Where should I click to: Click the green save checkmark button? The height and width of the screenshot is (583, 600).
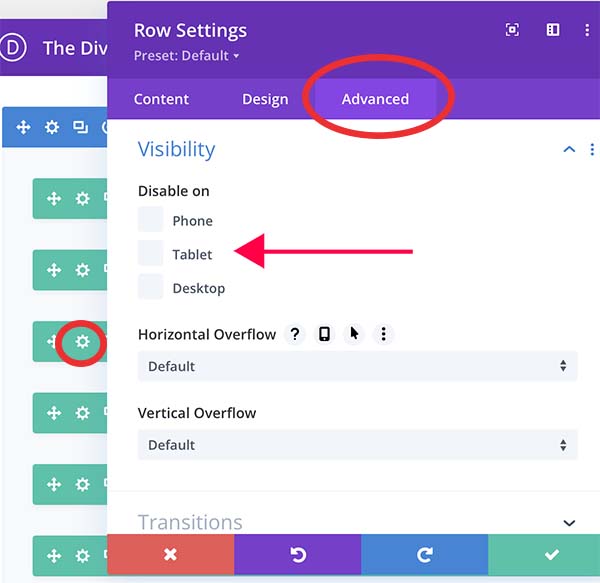point(552,554)
